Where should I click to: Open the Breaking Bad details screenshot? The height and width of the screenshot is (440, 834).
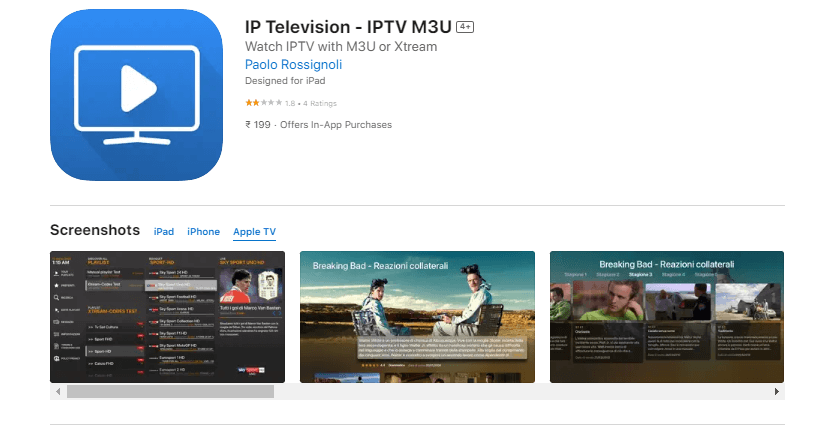[418, 317]
